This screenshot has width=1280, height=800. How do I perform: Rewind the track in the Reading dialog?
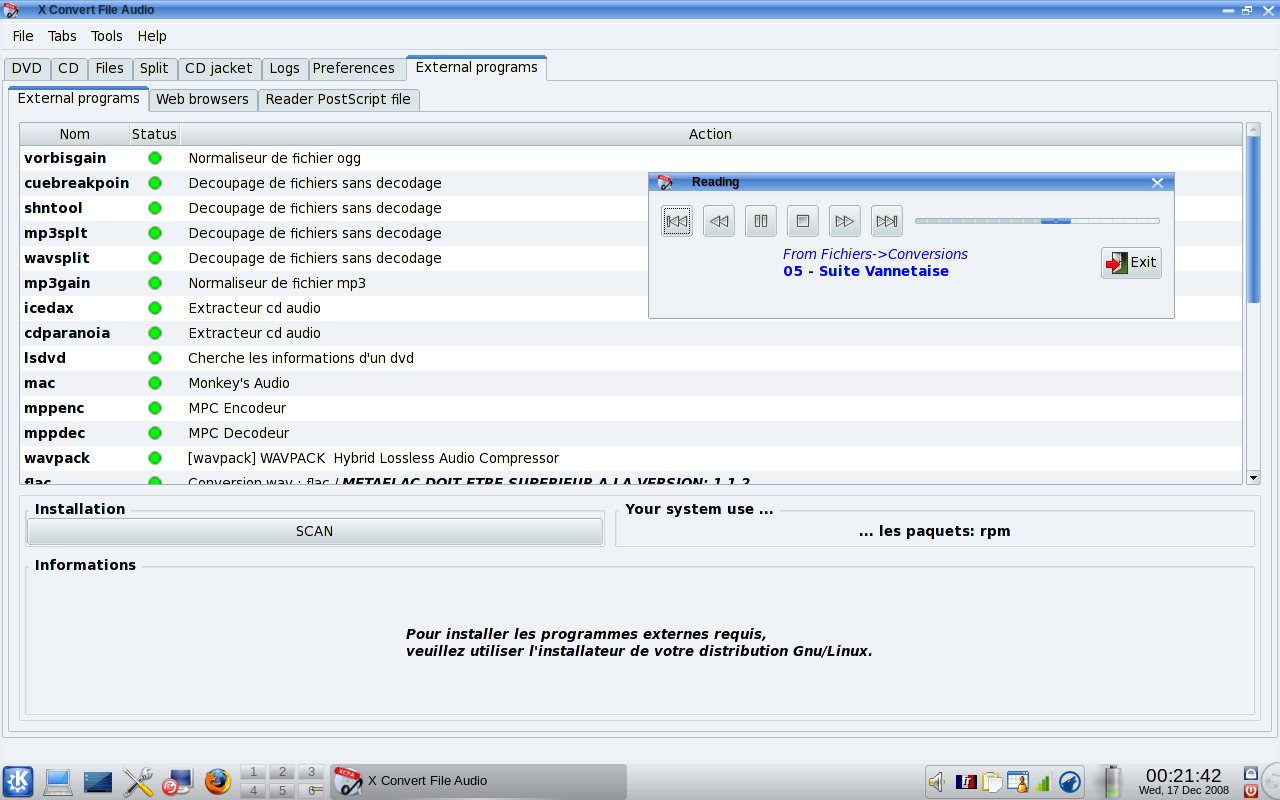(719, 221)
